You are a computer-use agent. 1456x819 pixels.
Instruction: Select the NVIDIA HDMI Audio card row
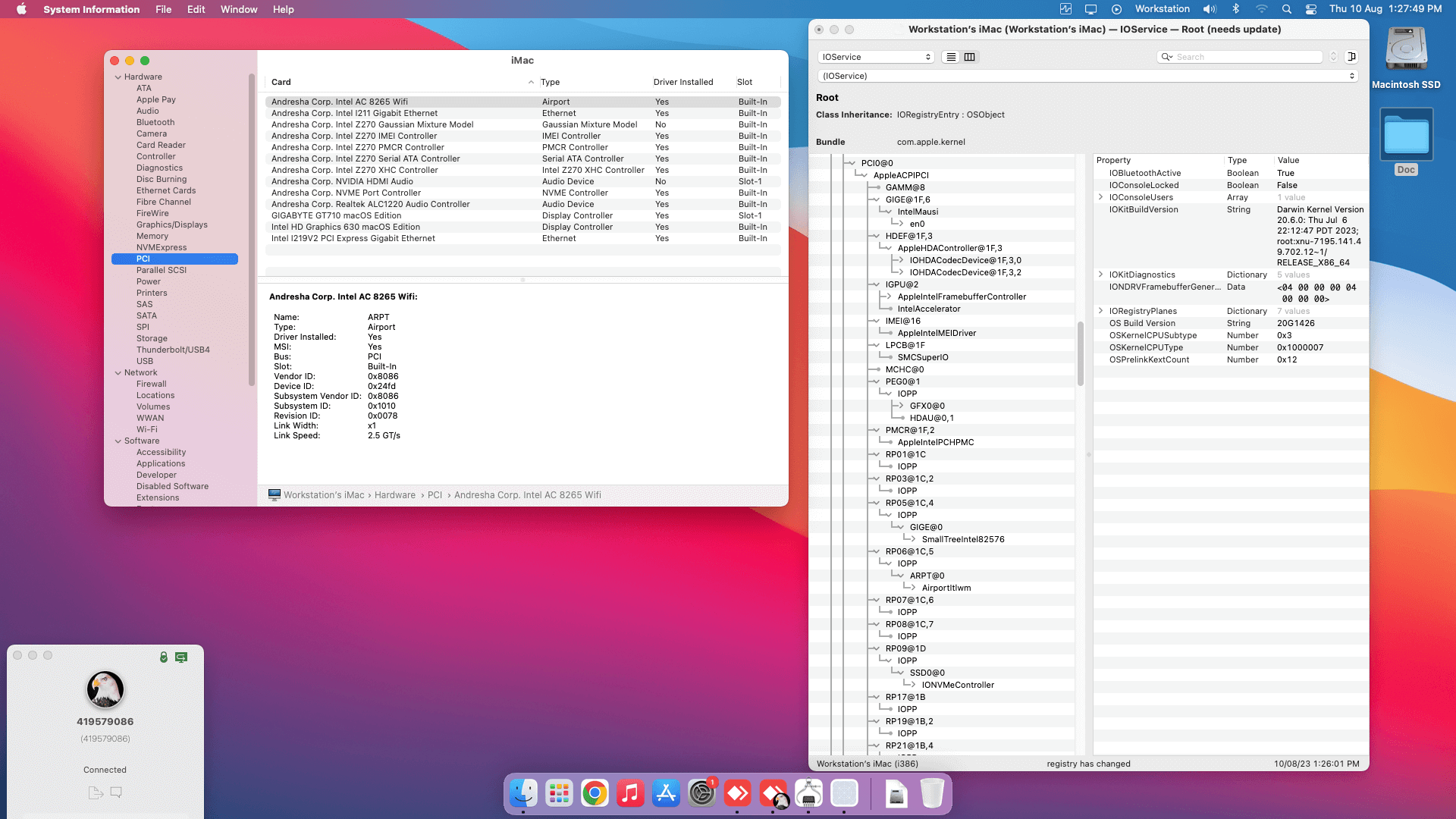523,181
